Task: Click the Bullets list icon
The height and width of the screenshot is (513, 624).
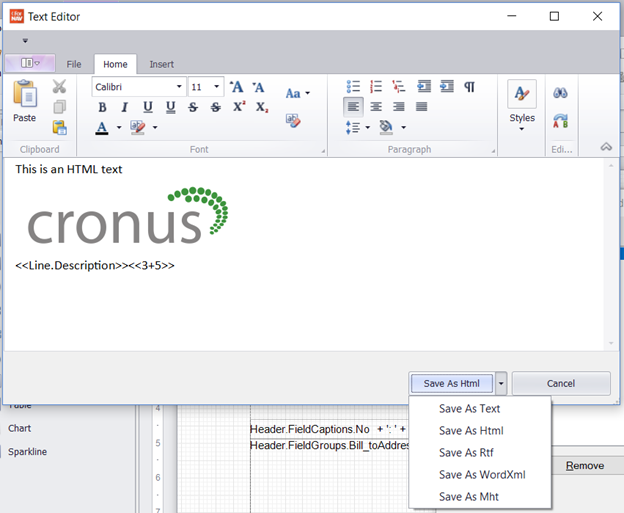Action: pyautogui.click(x=353, y=86)
